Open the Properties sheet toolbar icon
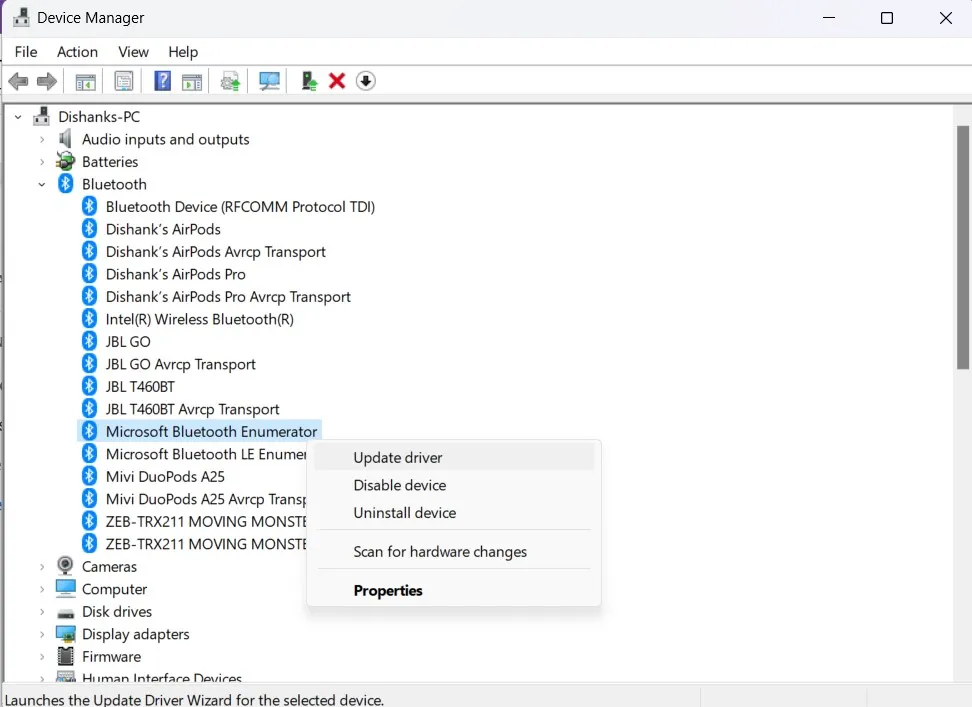Image resolution: width=972 pixels, height=707 pixels. coord(124,81)
